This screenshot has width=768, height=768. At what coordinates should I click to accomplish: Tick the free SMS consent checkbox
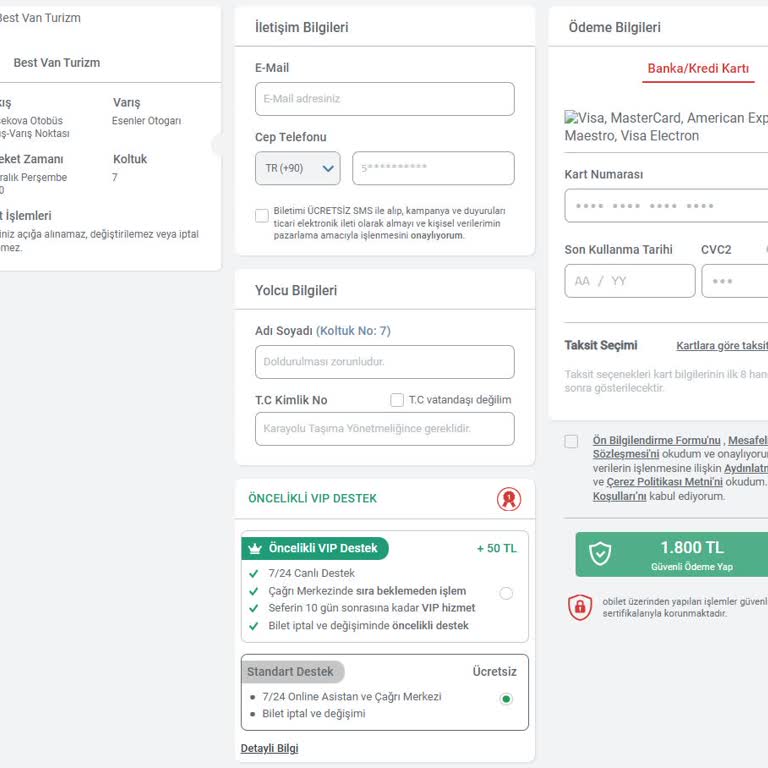(262, 216)
